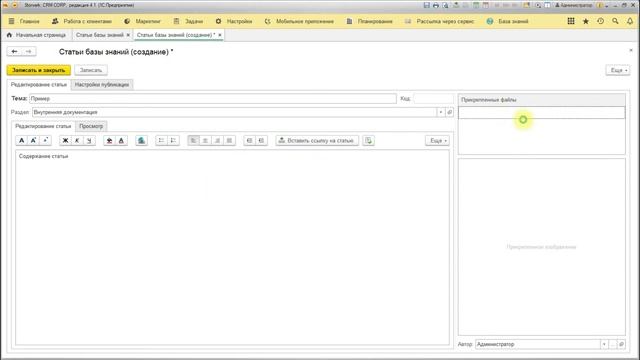
Task: Align article text to the left
Action: tap(193, 140)
